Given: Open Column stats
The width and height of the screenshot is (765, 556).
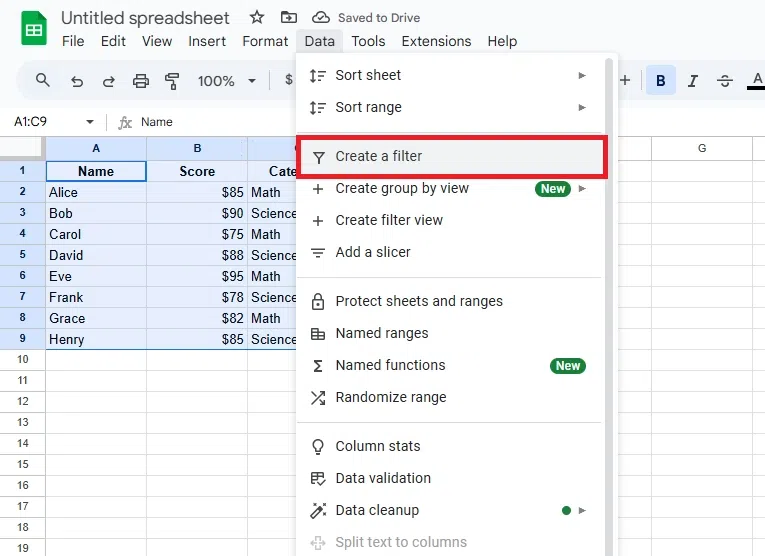Looking at the screenshot, I should click(449, 446).
